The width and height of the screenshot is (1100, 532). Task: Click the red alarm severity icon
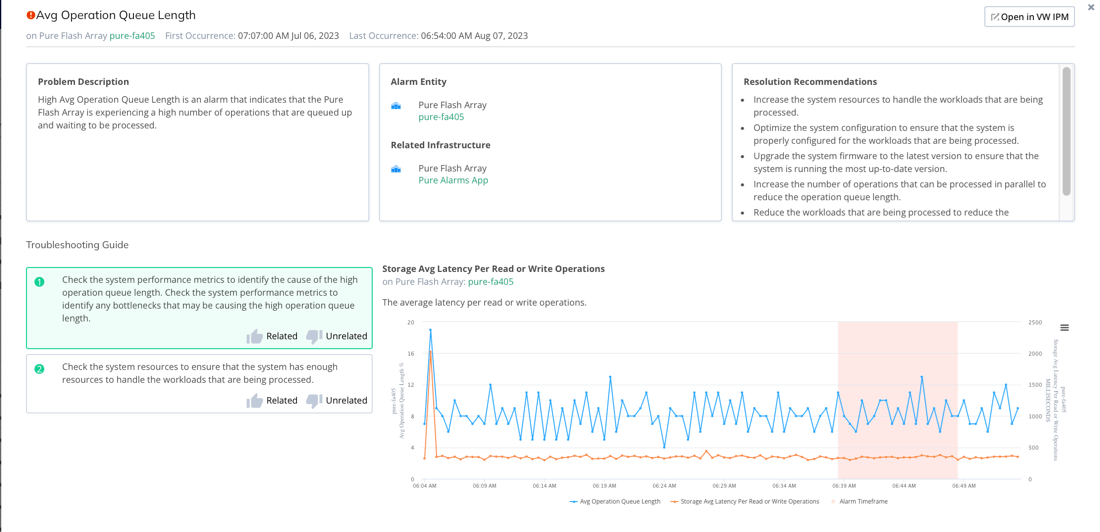tap(30, 15)
